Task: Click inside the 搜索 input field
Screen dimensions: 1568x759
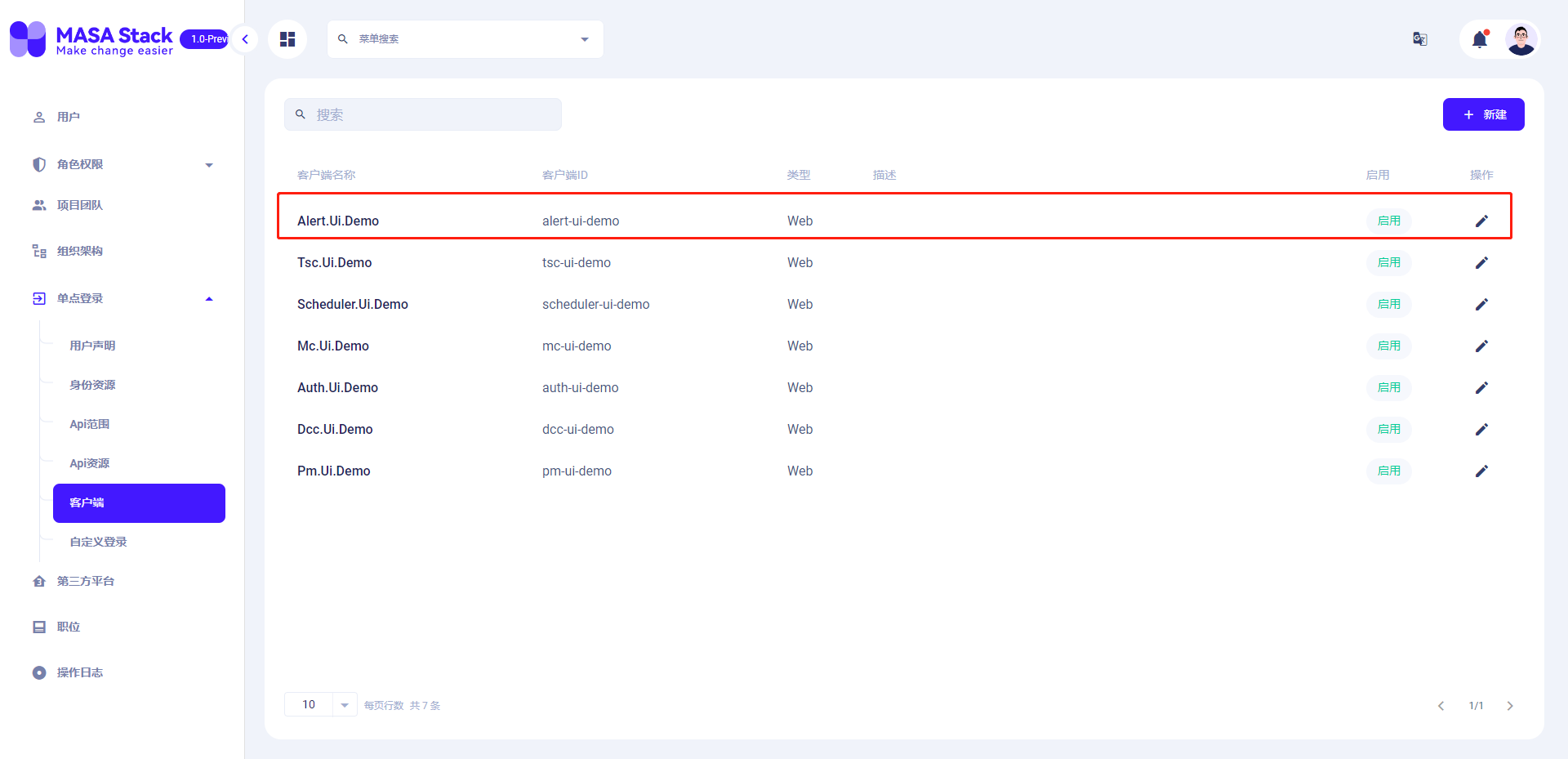Action: pyautogui.click(x=423, y=114)
